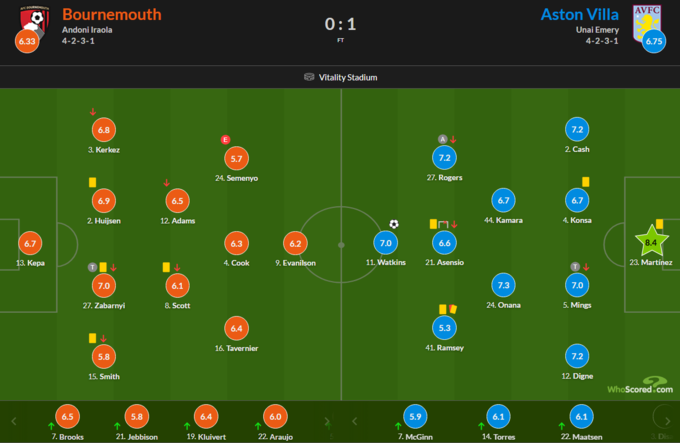Click the yellow card above Huijsen's rating
Image resolution: width=680 pixels, height=443 pixels.
[91, 182]
